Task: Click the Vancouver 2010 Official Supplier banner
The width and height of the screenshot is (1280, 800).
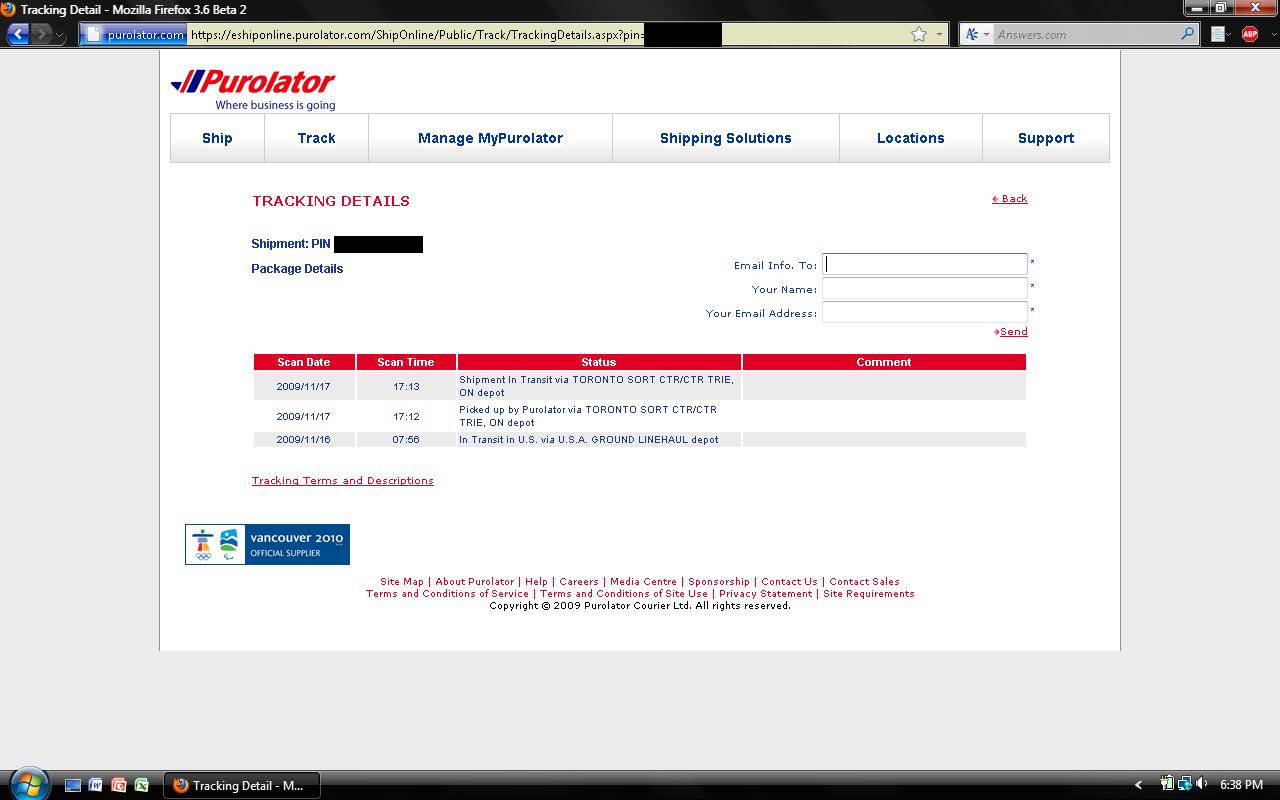Action: tap(267, 544)
